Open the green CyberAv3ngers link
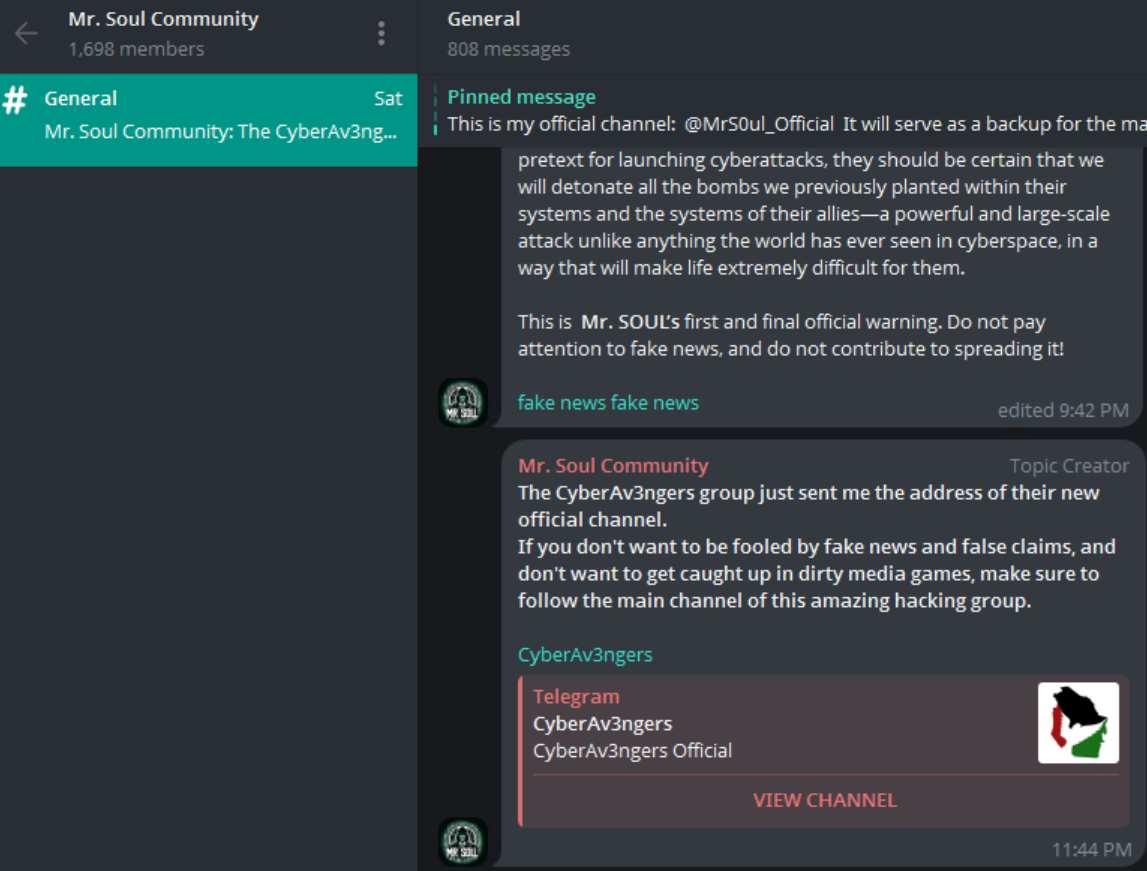The height and width of the screenshot is (871, 1147). click(x=584, y=655)
